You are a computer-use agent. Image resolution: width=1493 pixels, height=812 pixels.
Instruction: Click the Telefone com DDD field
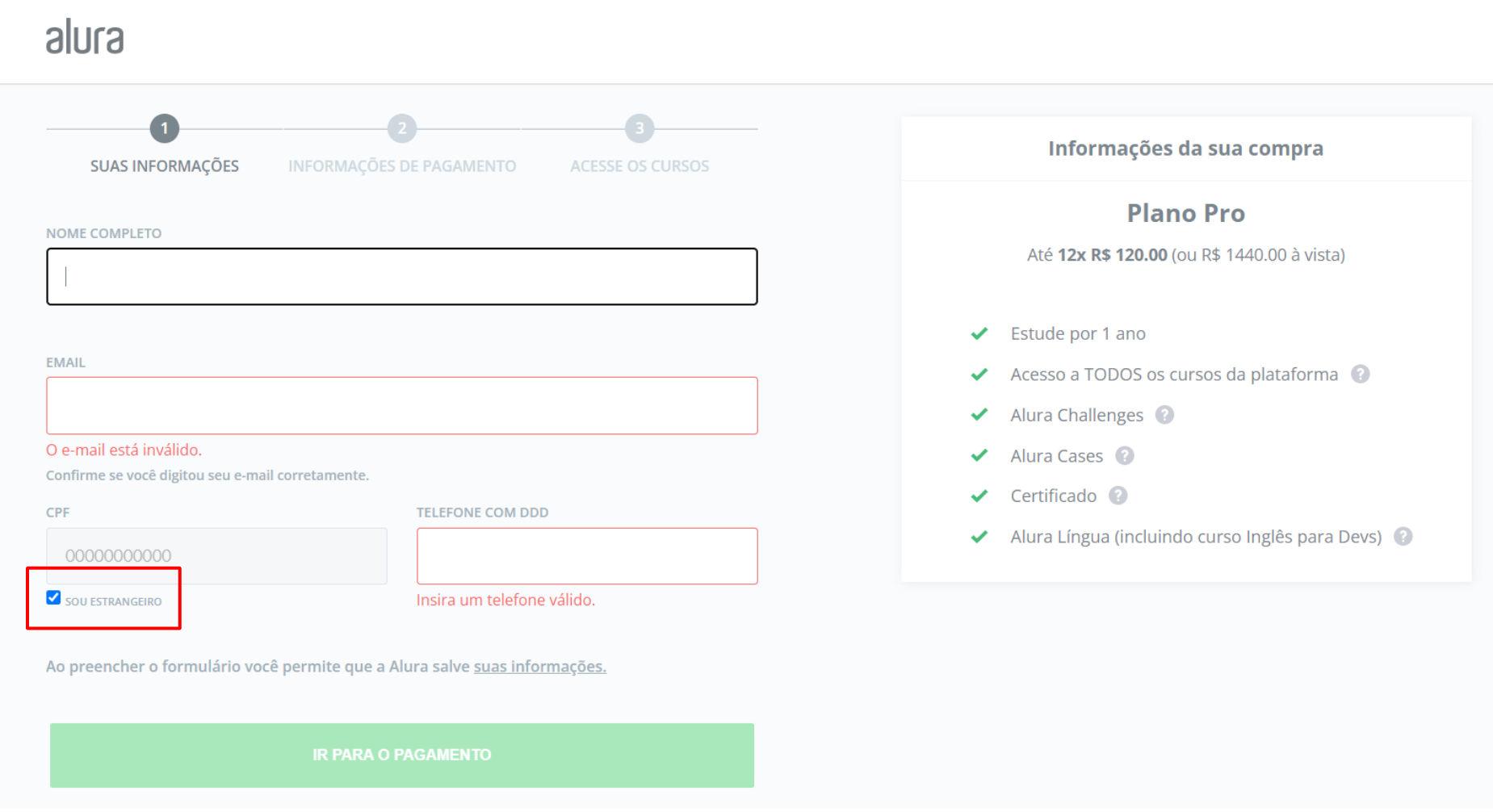586,556
